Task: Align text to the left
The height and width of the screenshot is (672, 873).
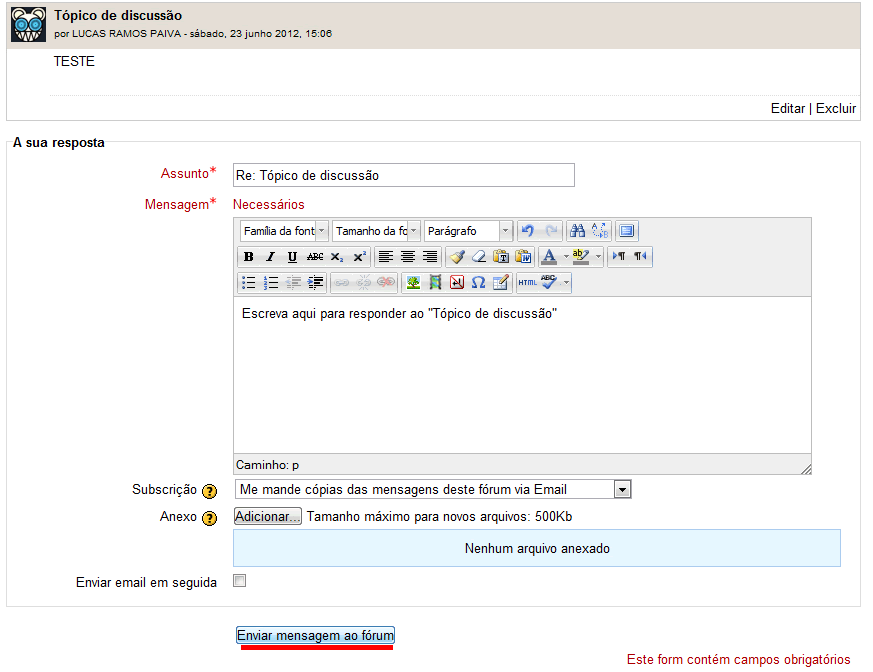Action: [x=385, y=257]
